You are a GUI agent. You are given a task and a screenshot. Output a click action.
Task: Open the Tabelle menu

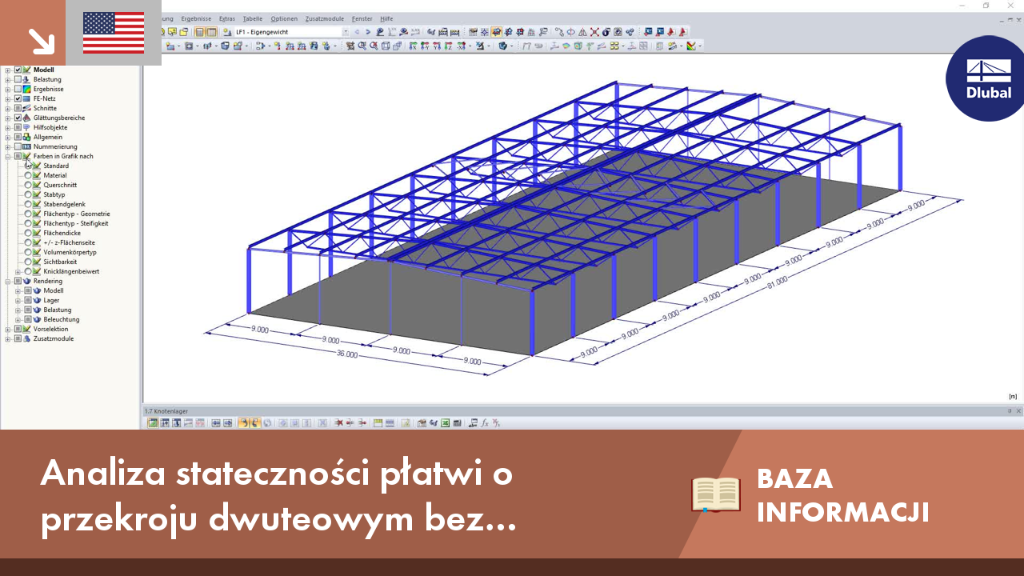coord(252,19)
